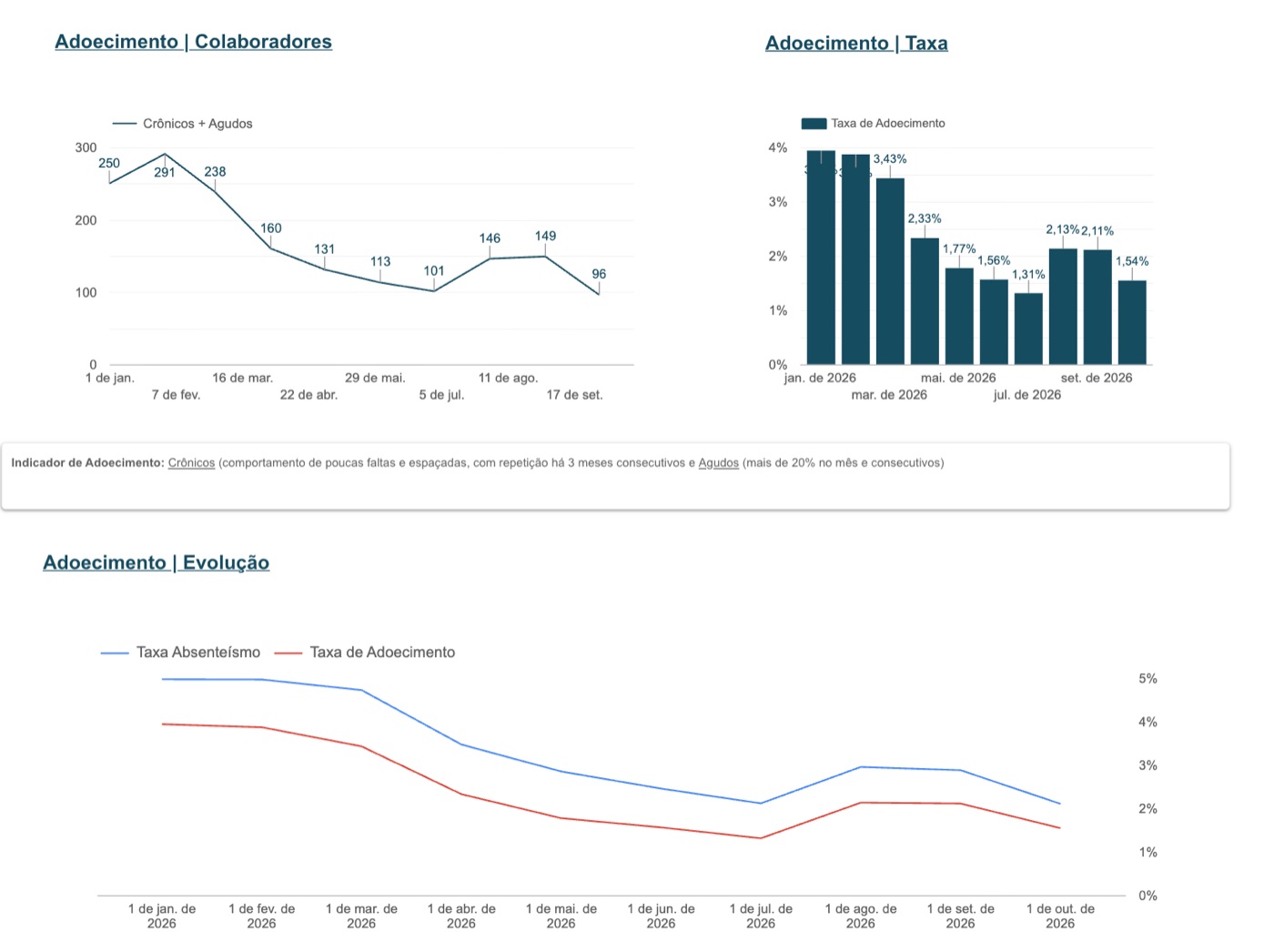1274x952 pixels.
Task: Click the 29 de mai. x-axis label
Action: (x=375, y=378)
